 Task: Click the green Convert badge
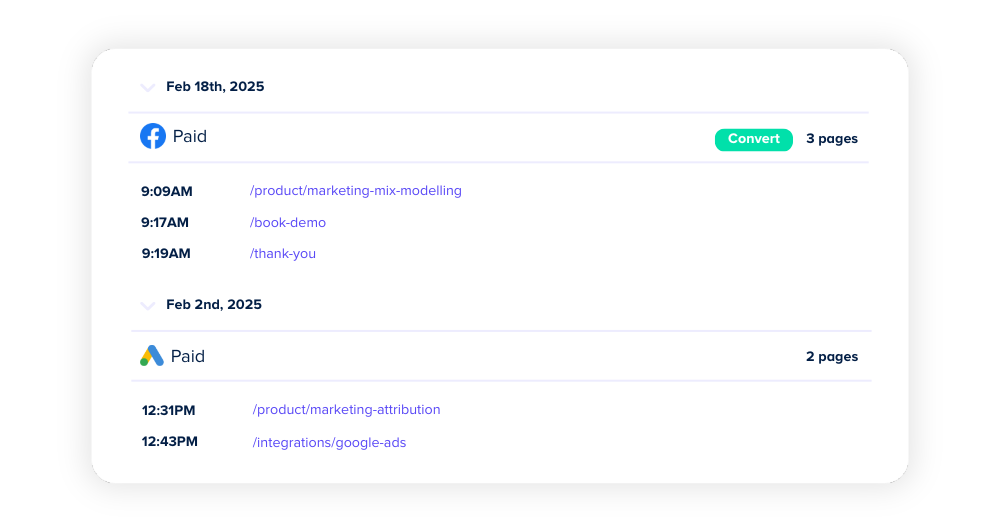tap(753, 139)
